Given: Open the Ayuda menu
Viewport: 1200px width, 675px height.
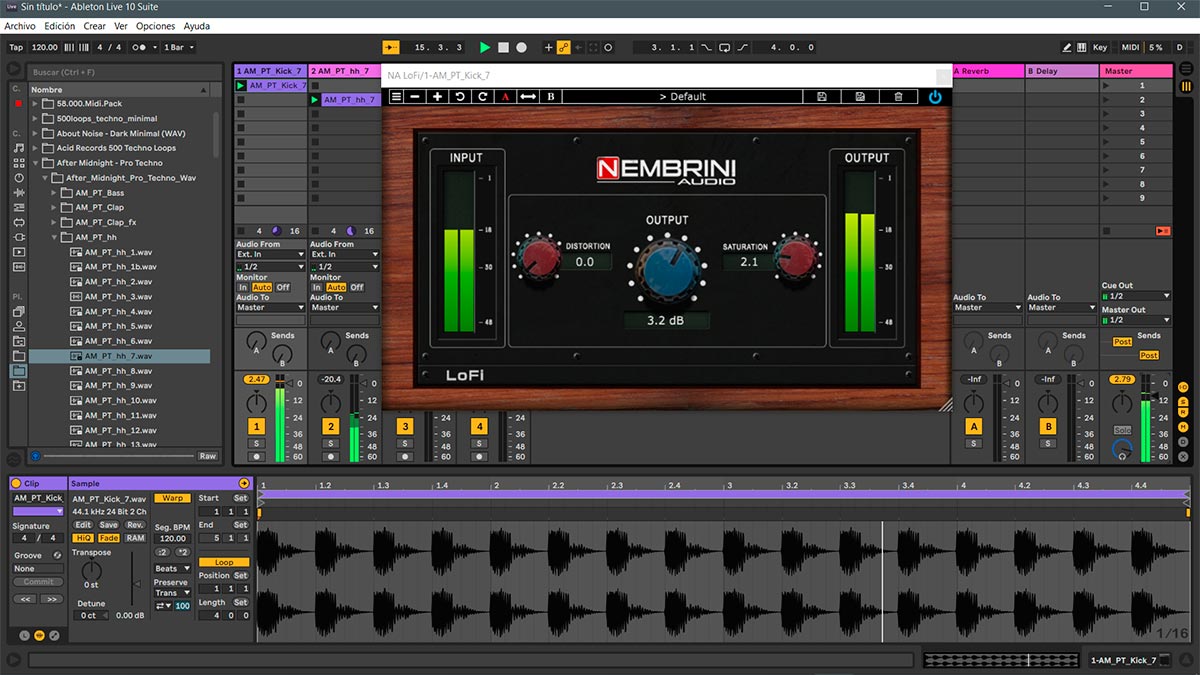Looking at the screenshot, I should (197, 26).
